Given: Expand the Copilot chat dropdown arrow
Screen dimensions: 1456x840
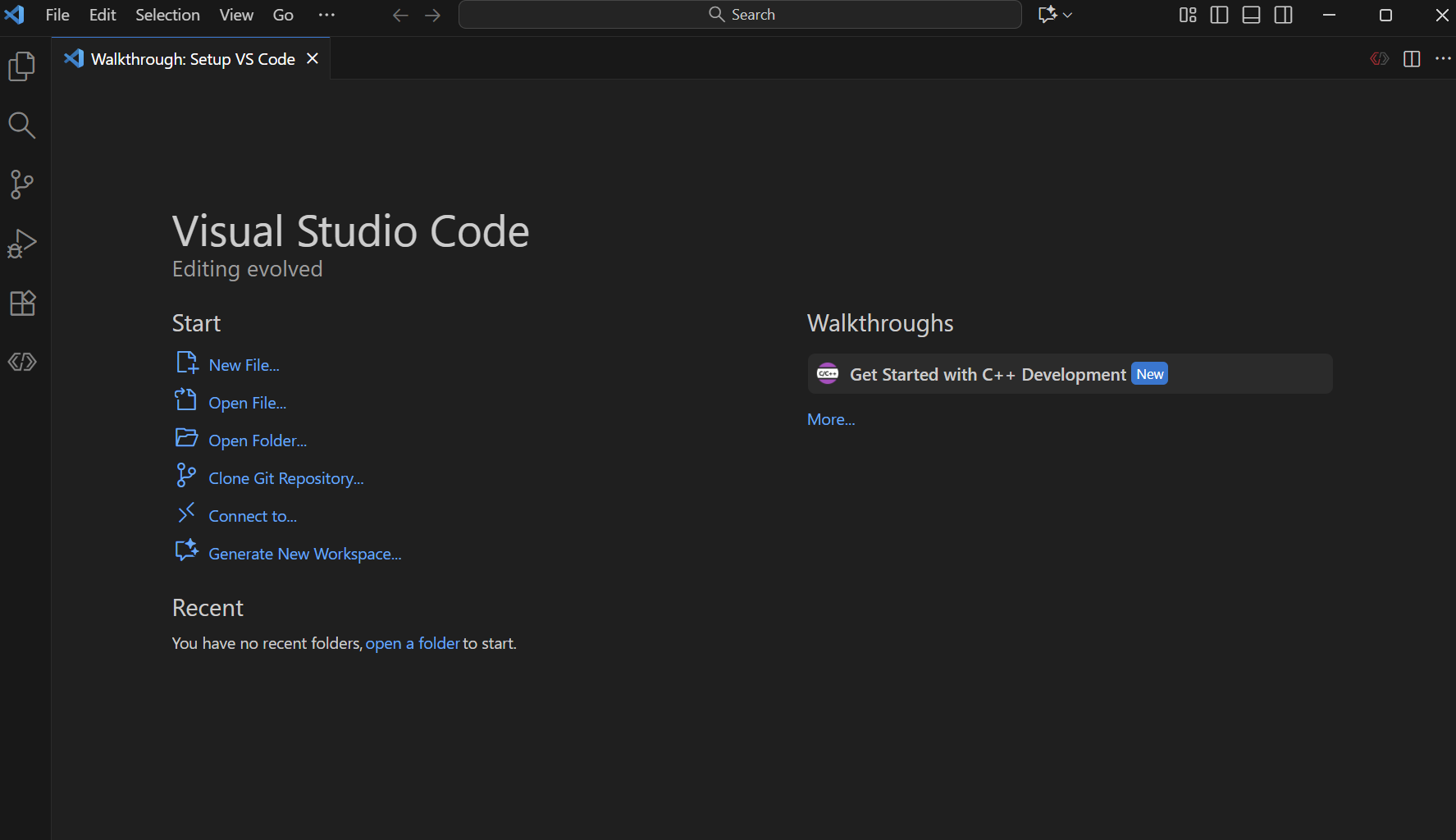Looking at the screenshot, I should 1068,15.
